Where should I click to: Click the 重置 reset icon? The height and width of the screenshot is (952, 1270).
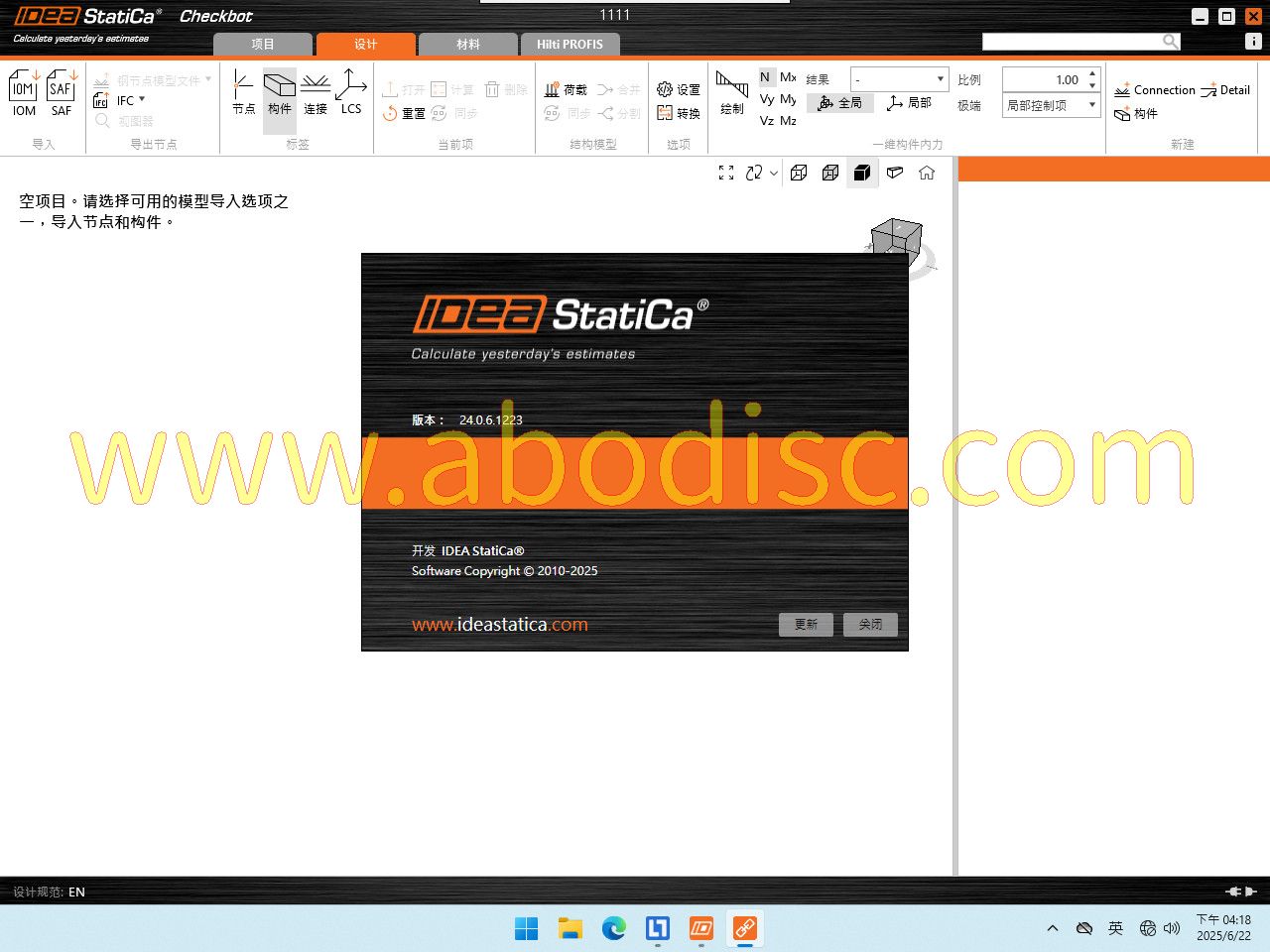pos(390,113)
